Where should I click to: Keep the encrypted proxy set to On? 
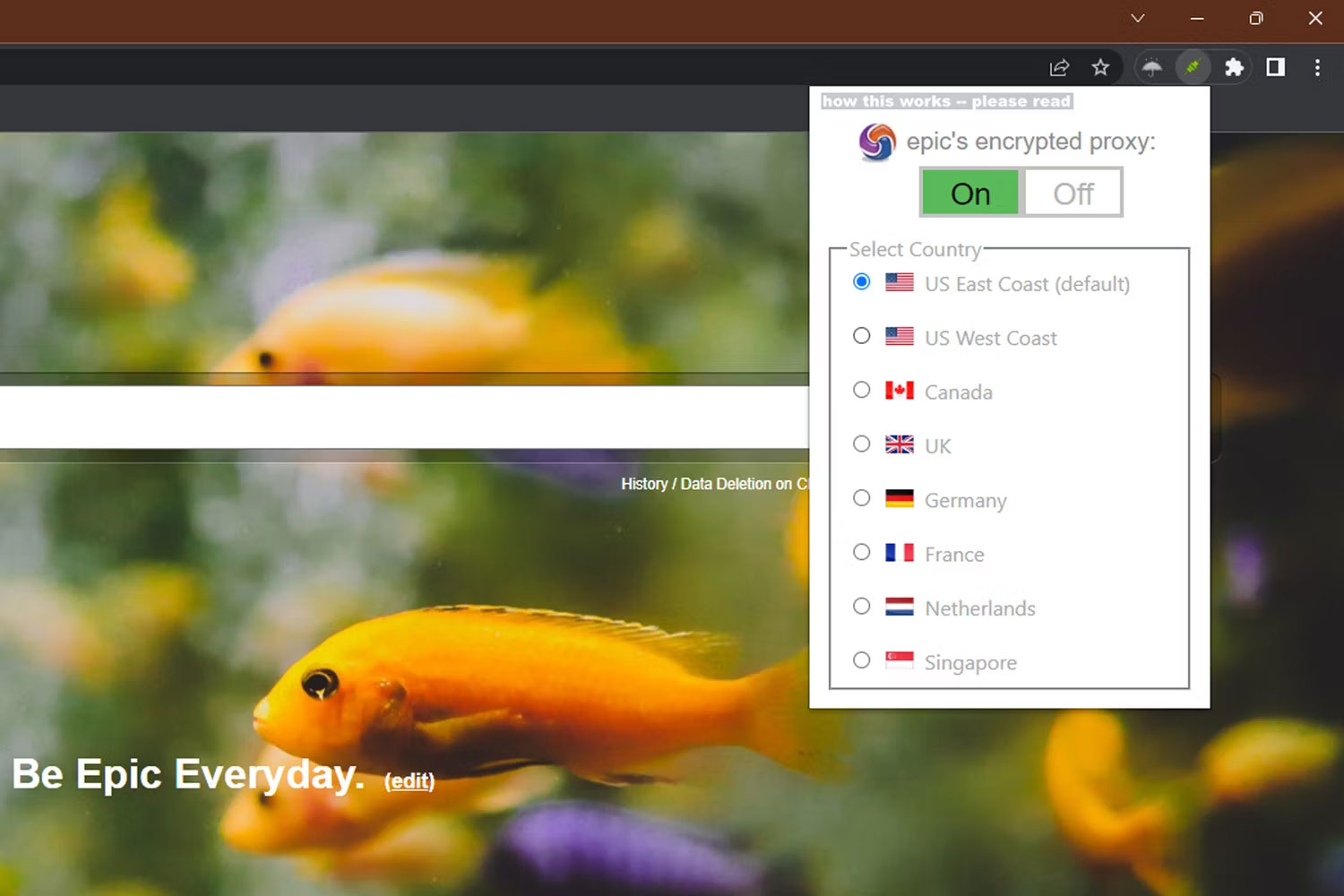(x=970, y=193)
